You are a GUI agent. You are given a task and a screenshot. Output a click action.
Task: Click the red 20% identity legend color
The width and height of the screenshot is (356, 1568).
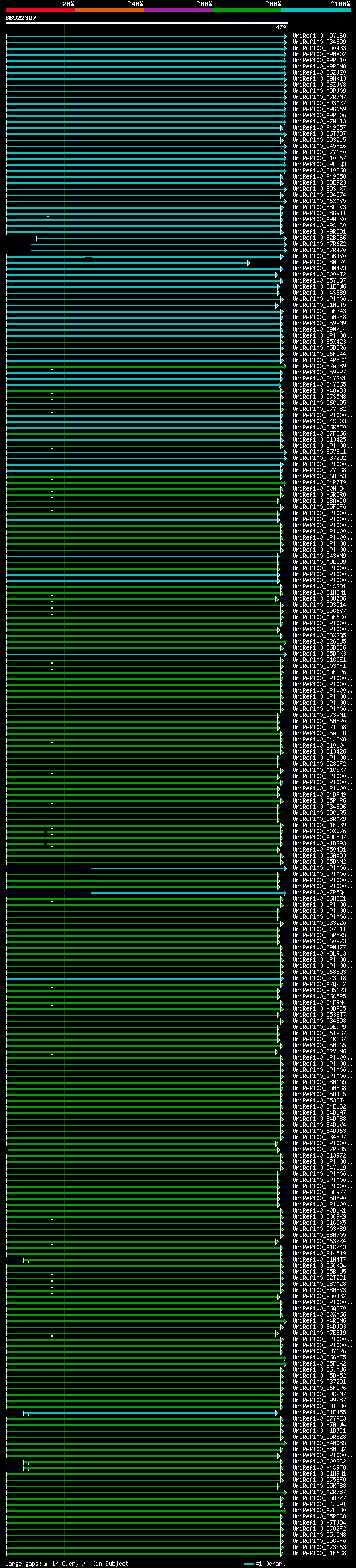40,10
